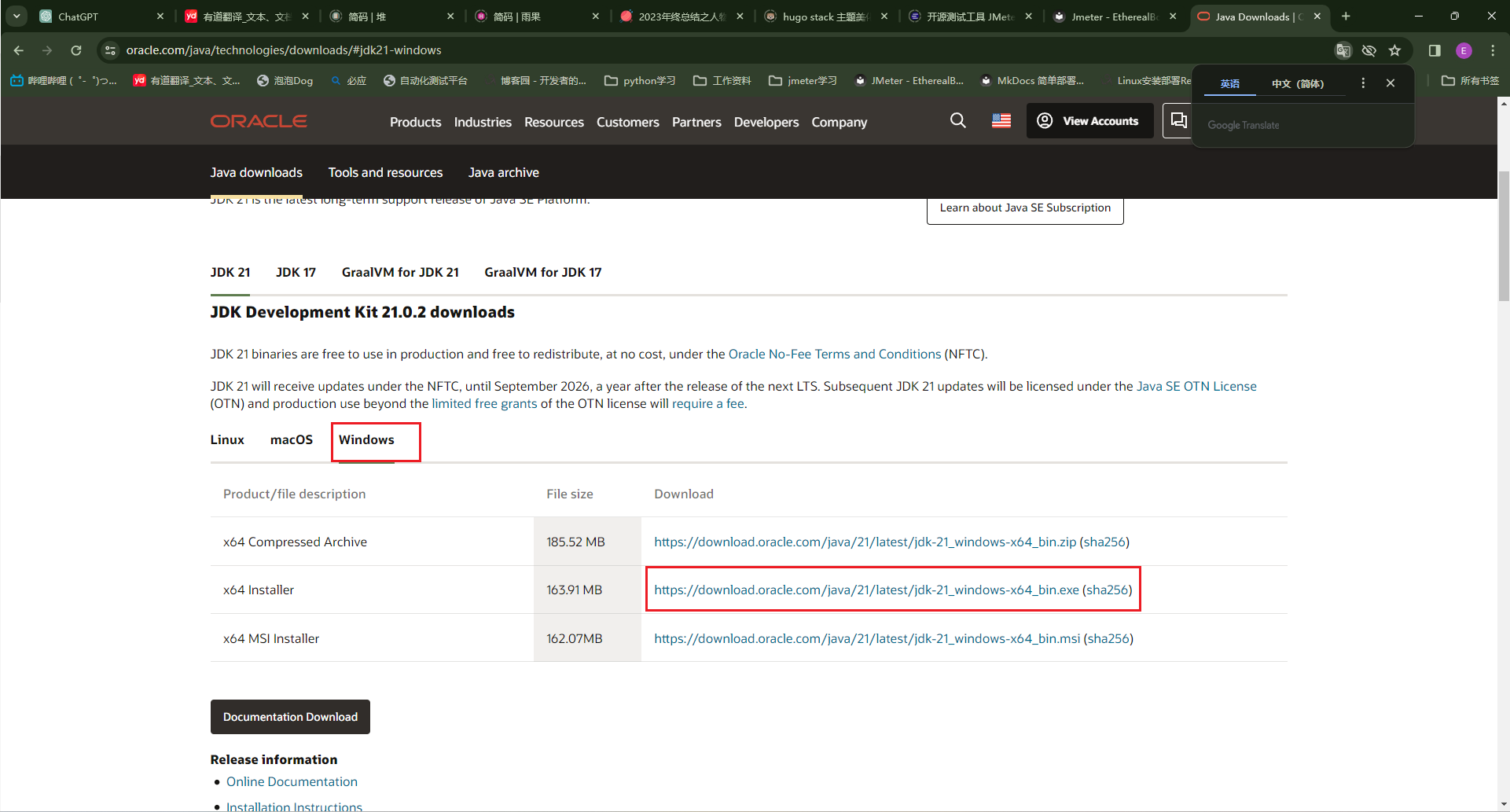The image size is (1510, 812).
Task: Open the 自动化测试平台 bookmark
Action: [425, 80]
